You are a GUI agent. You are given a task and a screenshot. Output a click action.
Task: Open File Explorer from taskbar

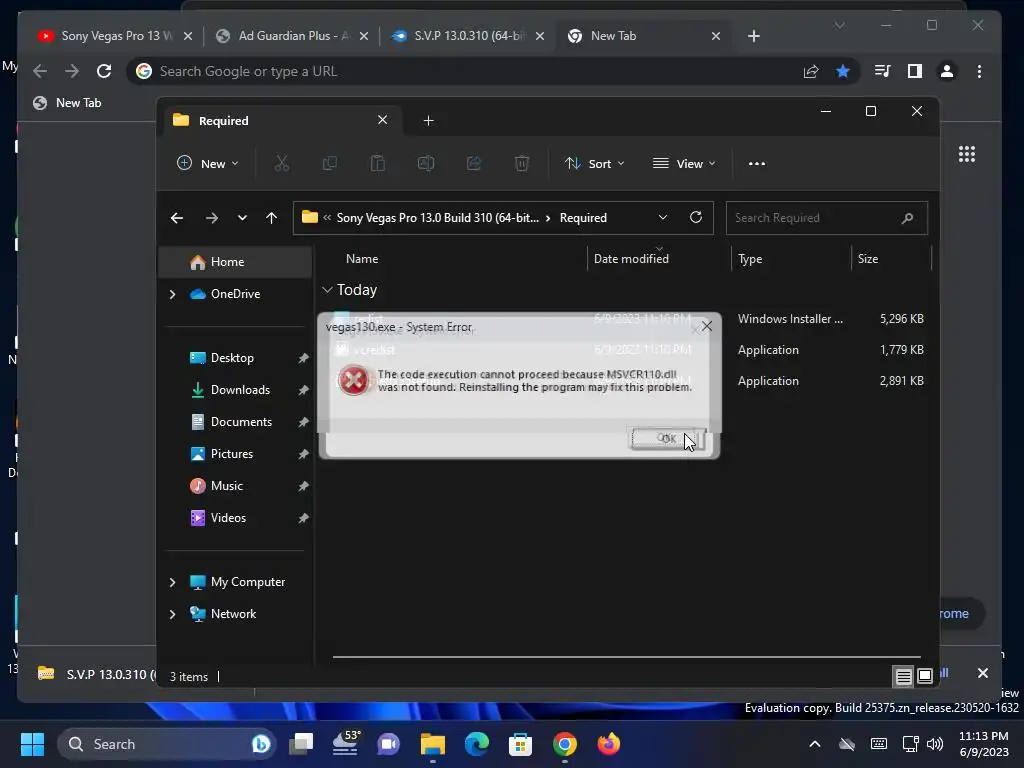pos(432,744)
